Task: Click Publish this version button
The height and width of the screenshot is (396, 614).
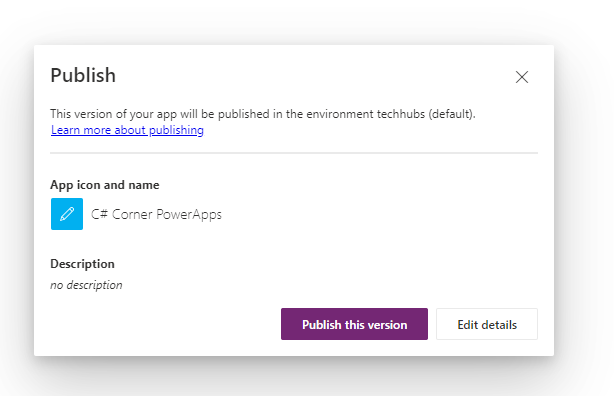Action: [x=354, y=324]
